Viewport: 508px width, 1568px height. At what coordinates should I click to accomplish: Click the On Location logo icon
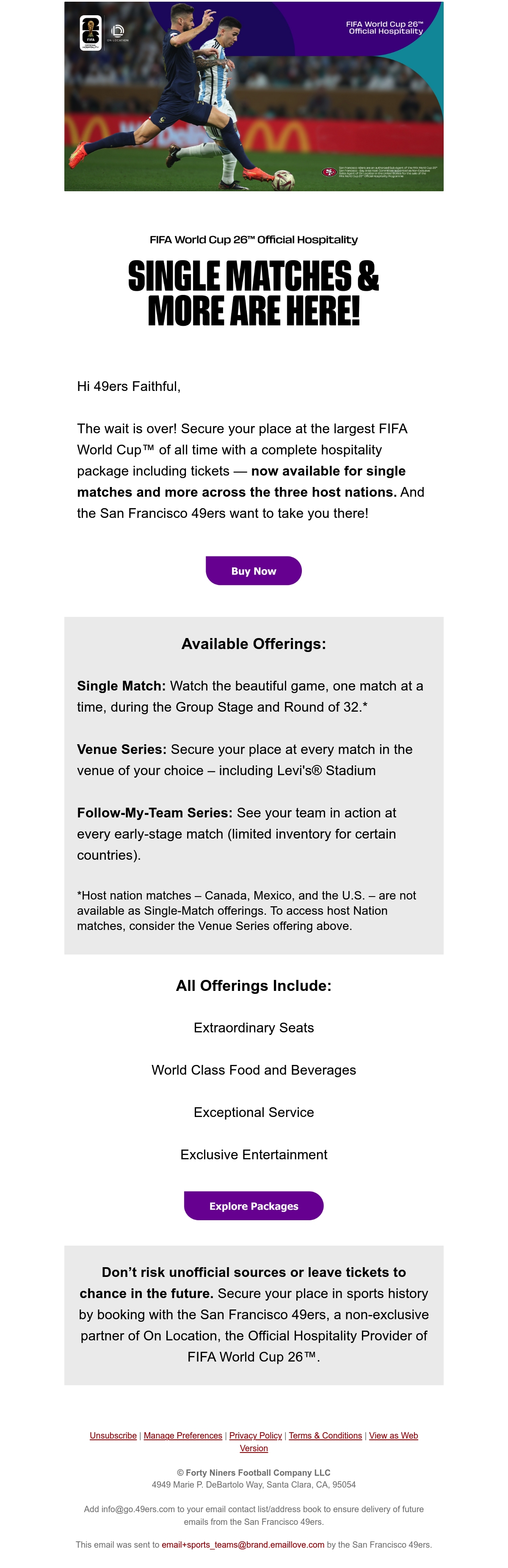[118, 32]
